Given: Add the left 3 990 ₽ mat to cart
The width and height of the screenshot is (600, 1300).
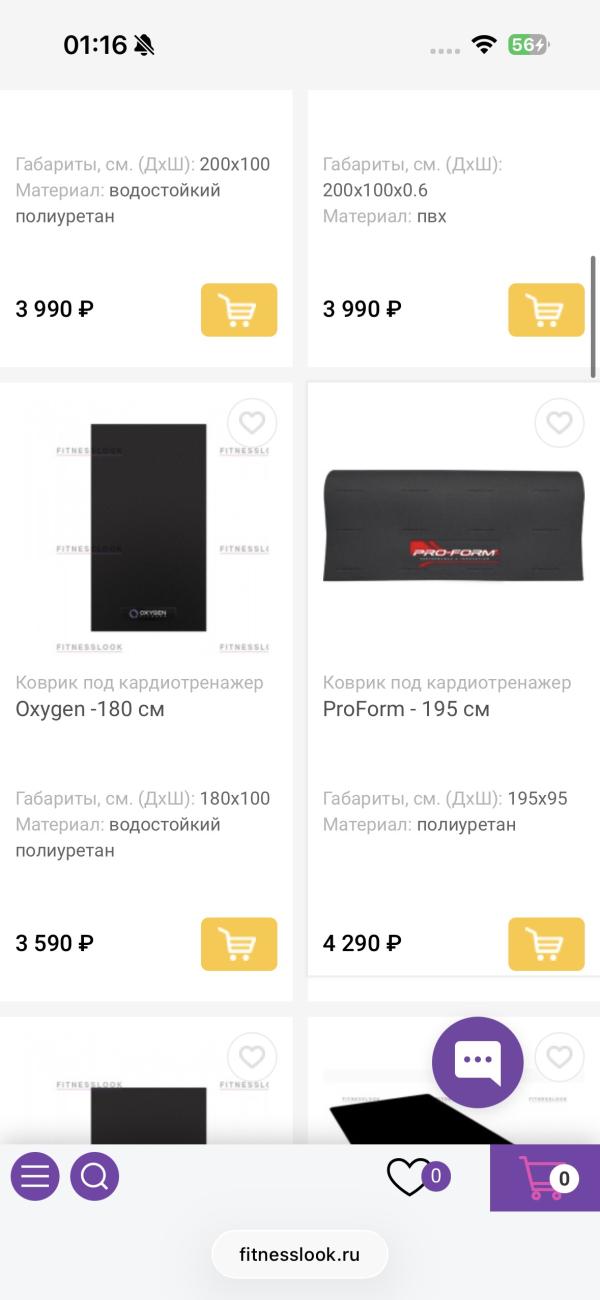Looking at the screenshot, I should pos(238,310).
